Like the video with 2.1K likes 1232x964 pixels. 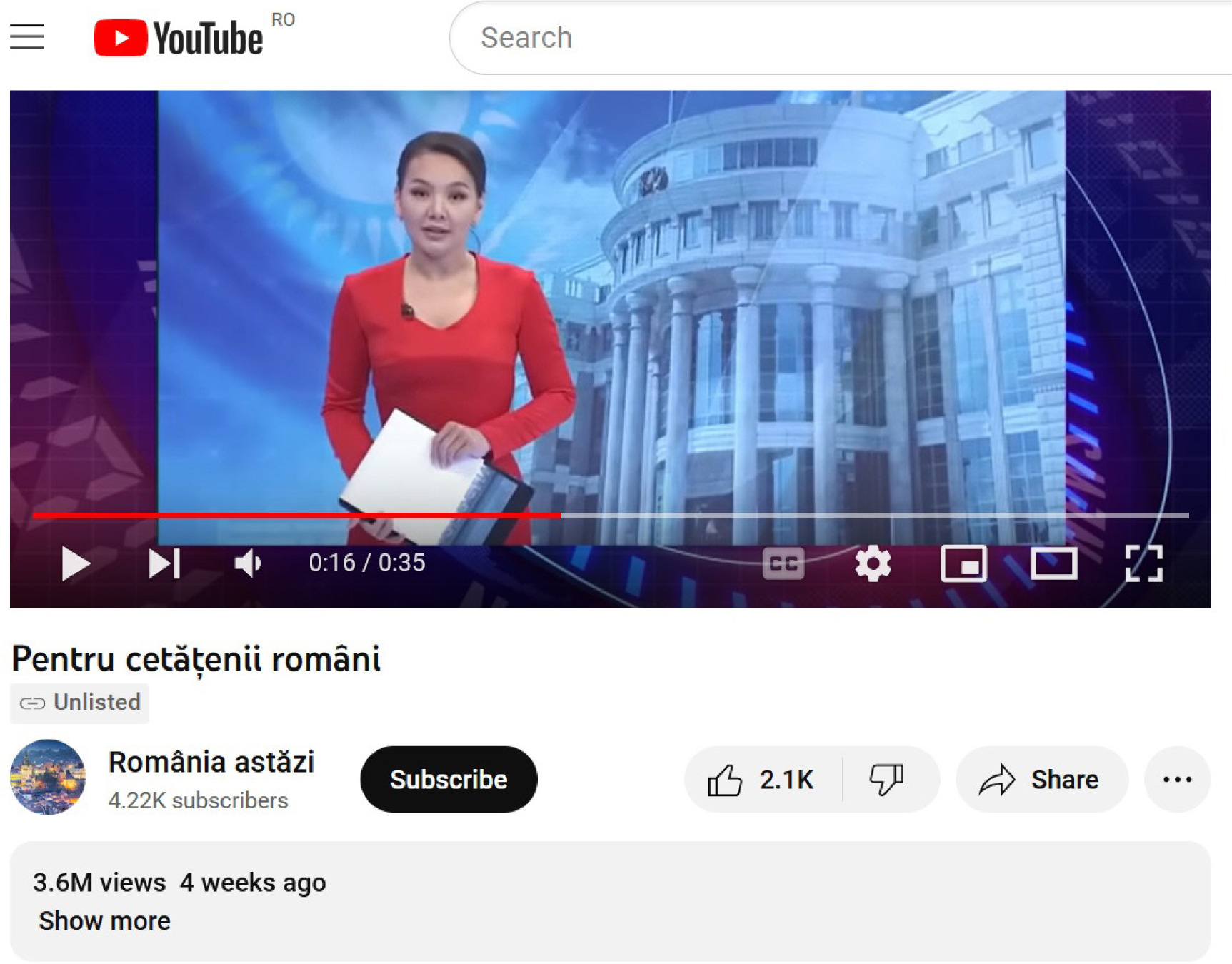[762, 779]
